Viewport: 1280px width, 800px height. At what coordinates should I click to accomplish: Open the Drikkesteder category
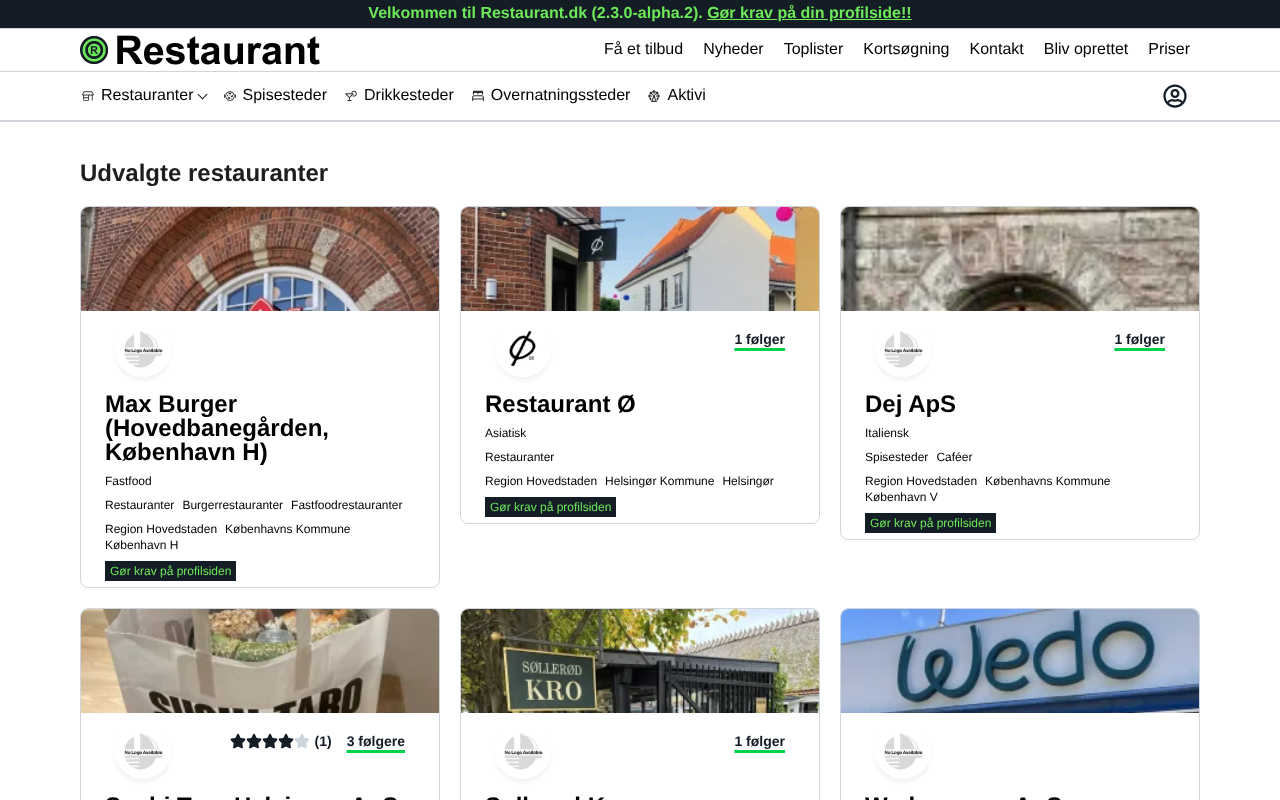(399, 96)
